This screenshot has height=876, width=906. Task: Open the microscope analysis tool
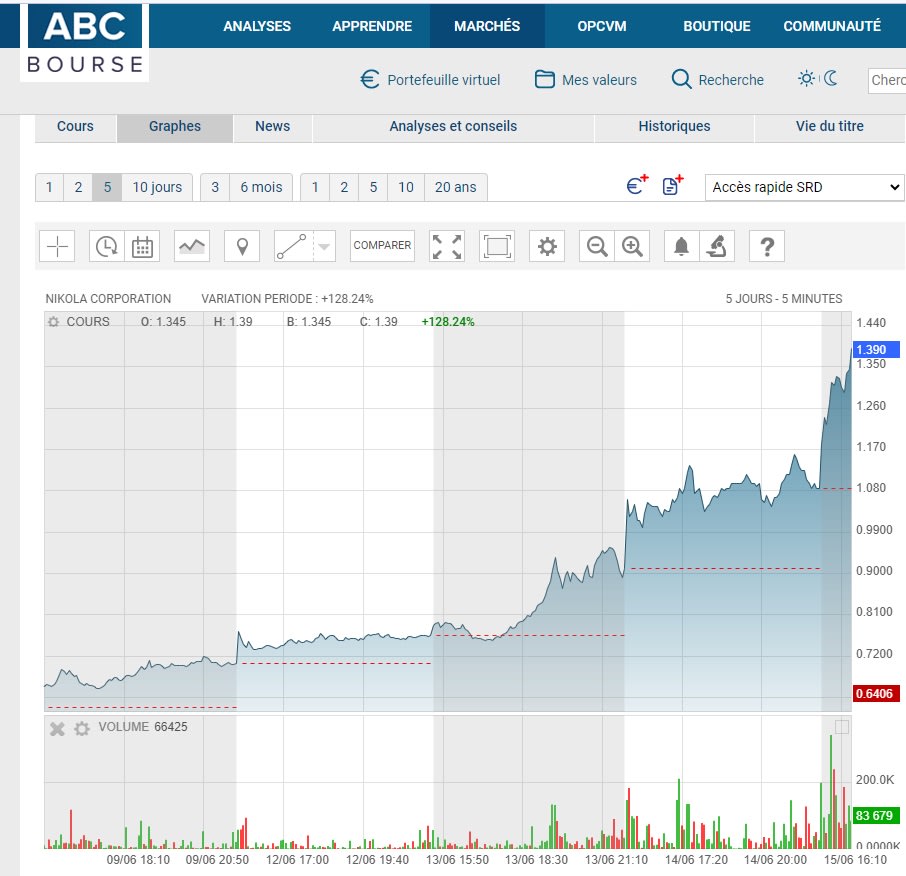coord(716,246)
